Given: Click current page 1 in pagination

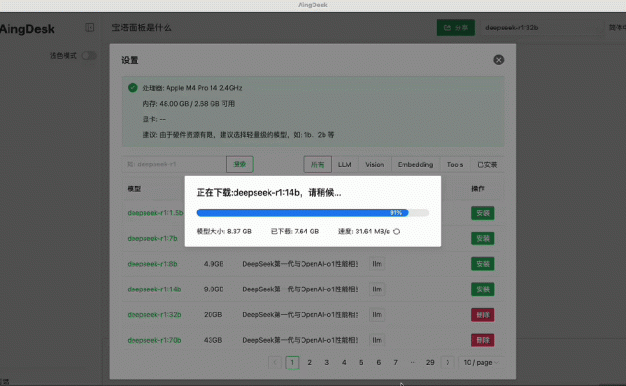Looking at the screenshot, I should click(292, 362).
